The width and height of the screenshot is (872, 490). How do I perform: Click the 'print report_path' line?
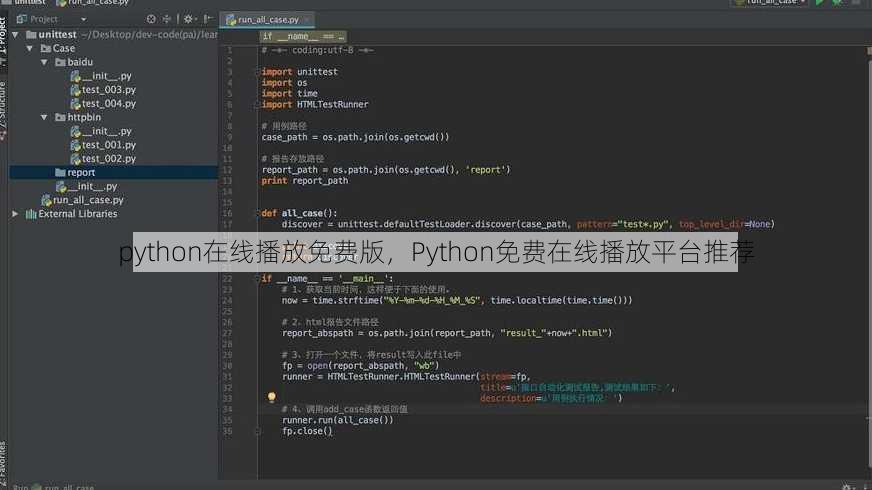point(305,181)
